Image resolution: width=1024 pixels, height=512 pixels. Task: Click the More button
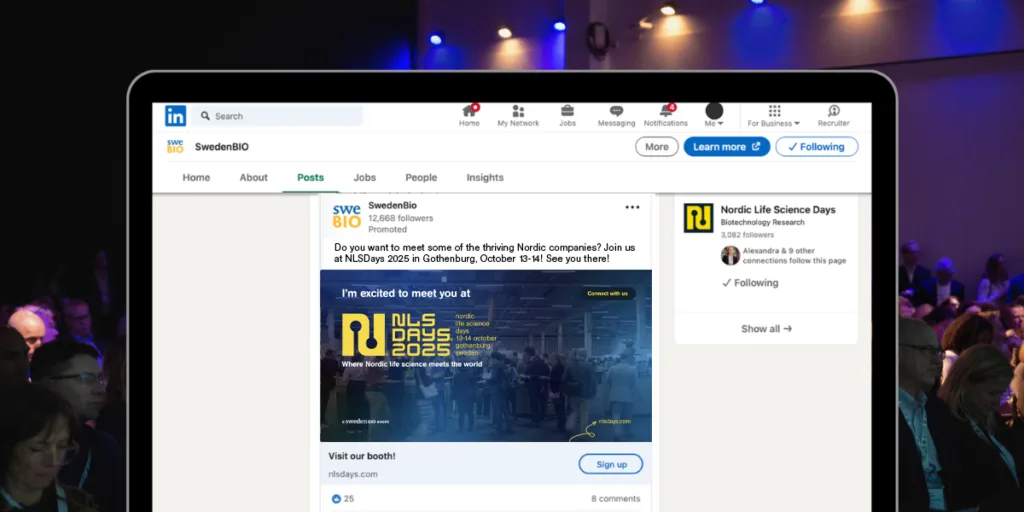[x=656, y=147]
